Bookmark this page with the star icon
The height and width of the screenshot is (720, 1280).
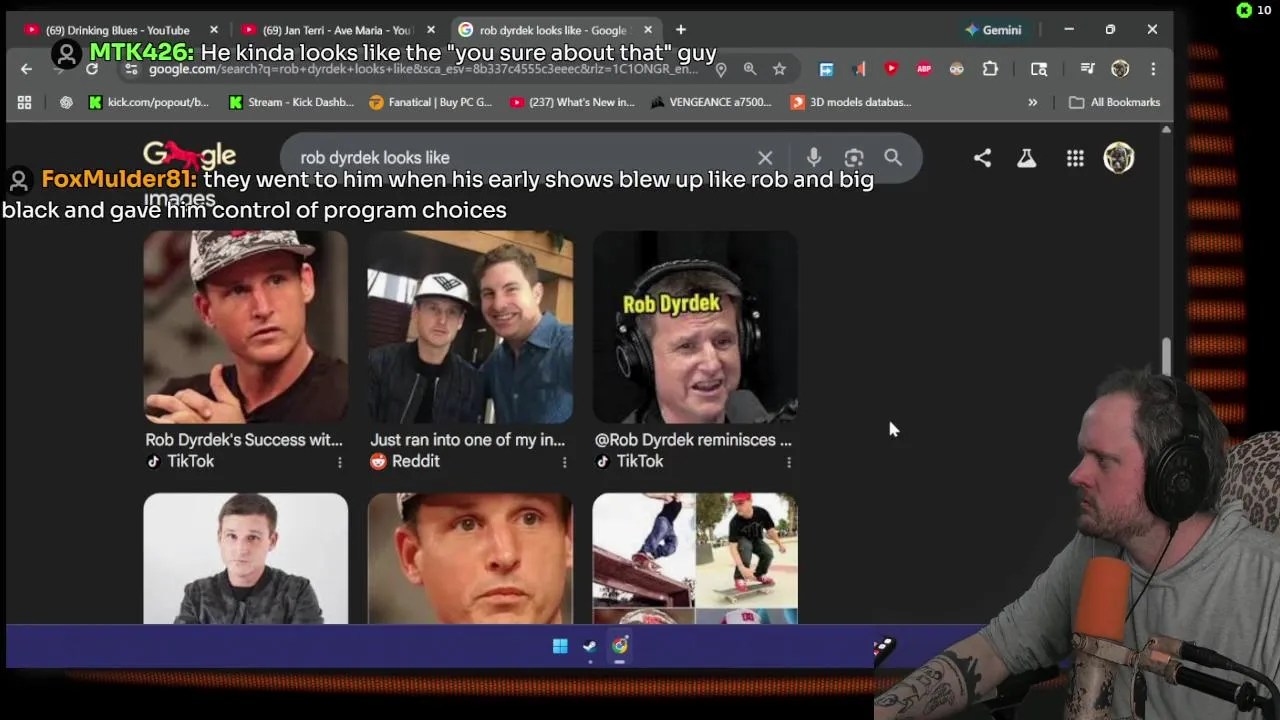(779, 69)
